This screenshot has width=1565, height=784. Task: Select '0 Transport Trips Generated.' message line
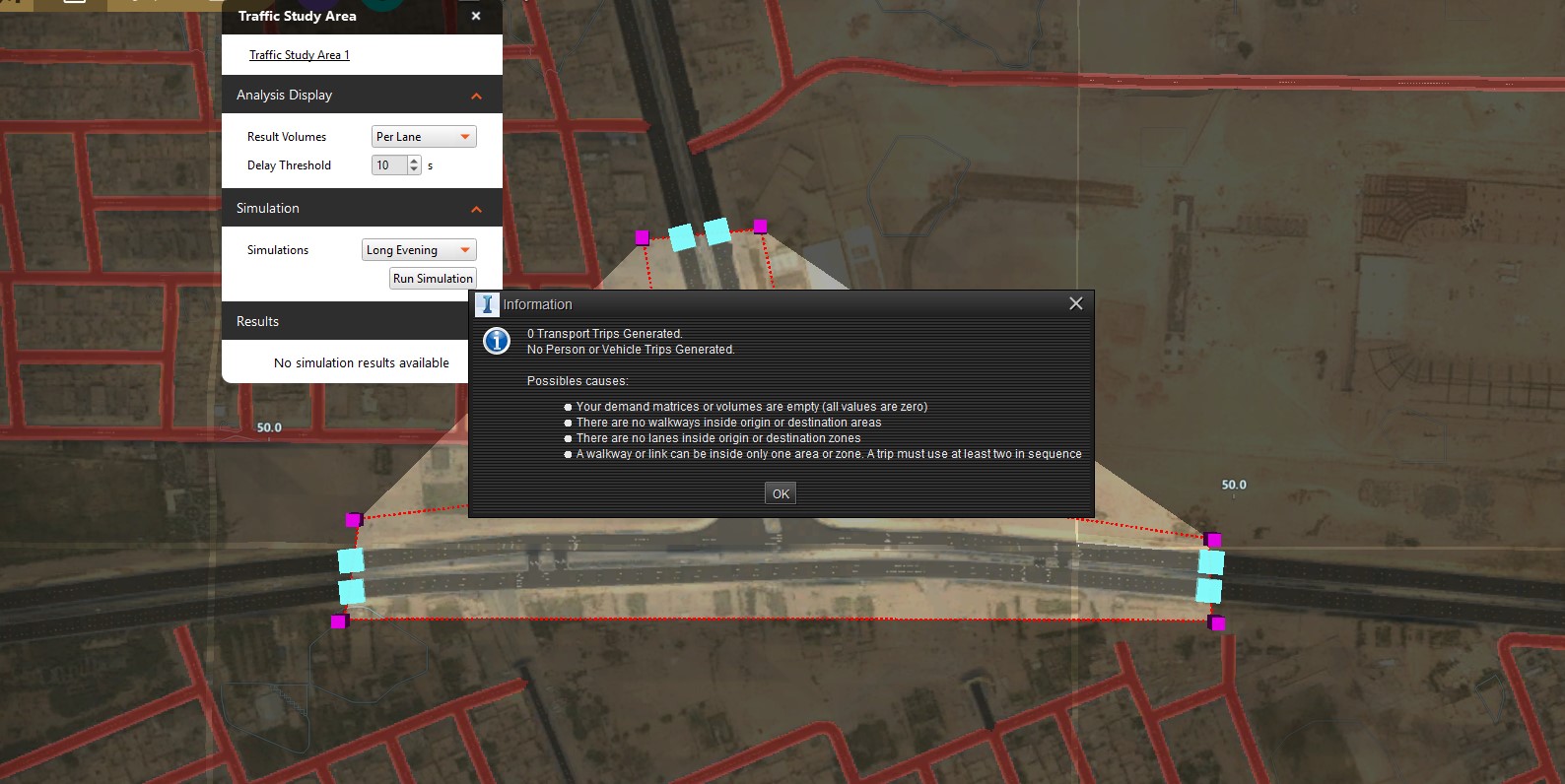click(x=604, y=334)
